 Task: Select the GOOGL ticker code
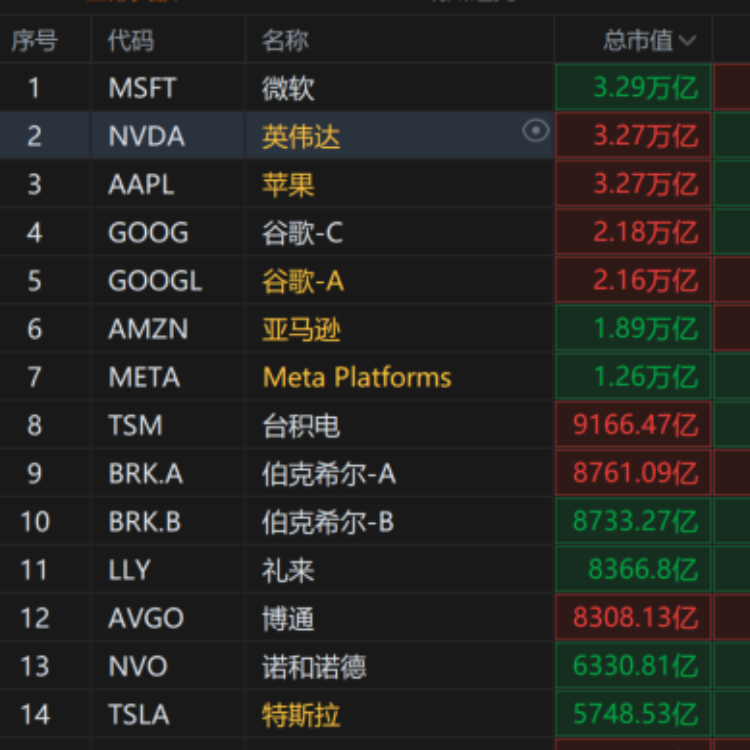tap(155, 280)
